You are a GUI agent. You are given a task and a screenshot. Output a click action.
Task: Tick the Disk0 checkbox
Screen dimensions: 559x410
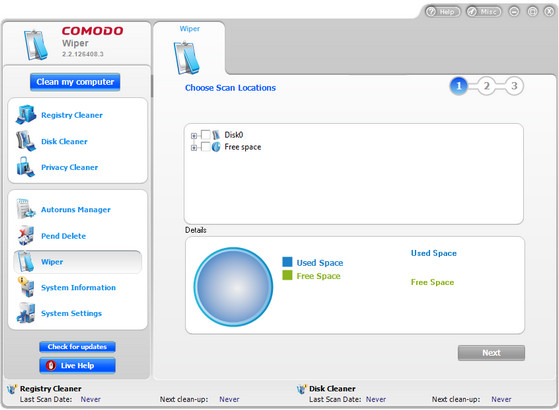click(x=206, y=135)
